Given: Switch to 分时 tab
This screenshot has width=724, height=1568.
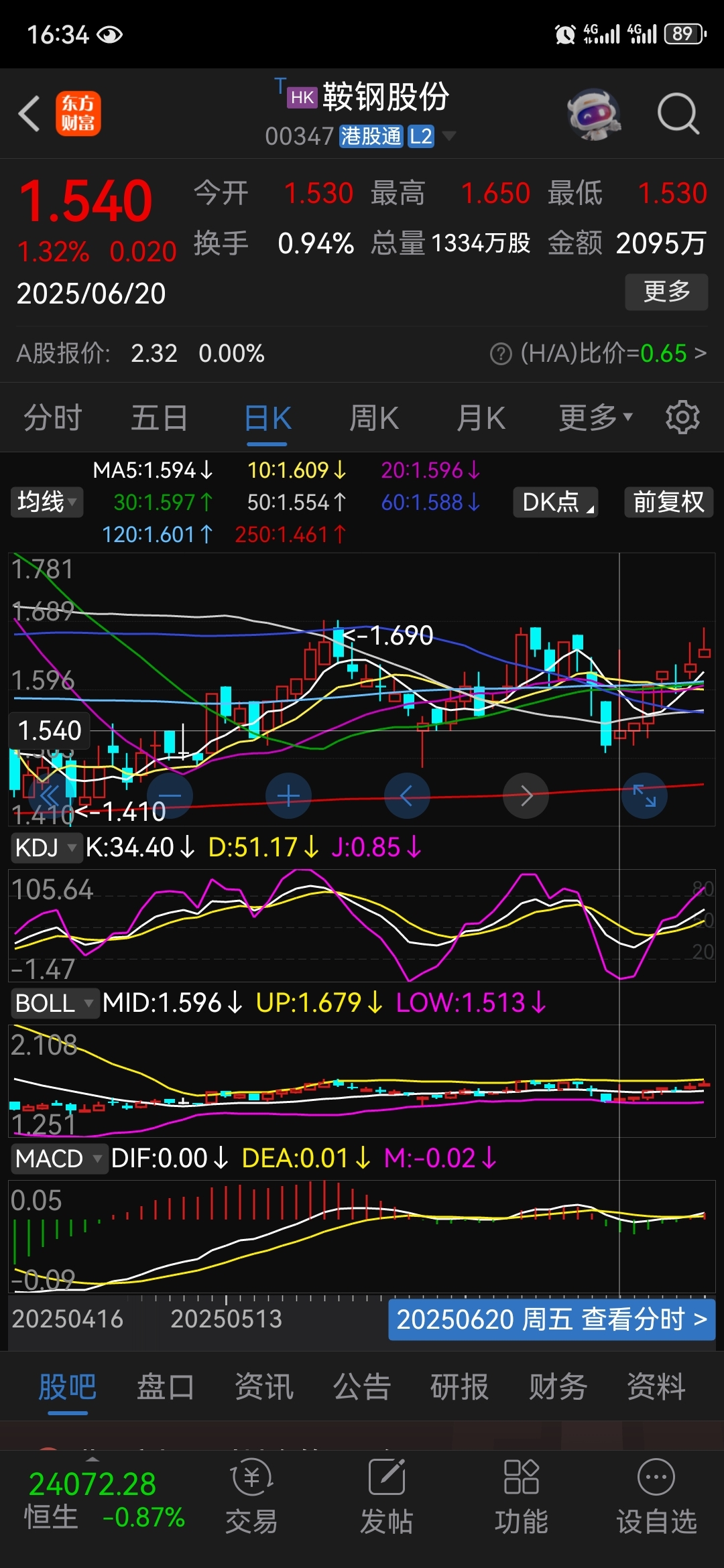Looking at the screenshot, I should pyautogui.click(x=53, y=418).
